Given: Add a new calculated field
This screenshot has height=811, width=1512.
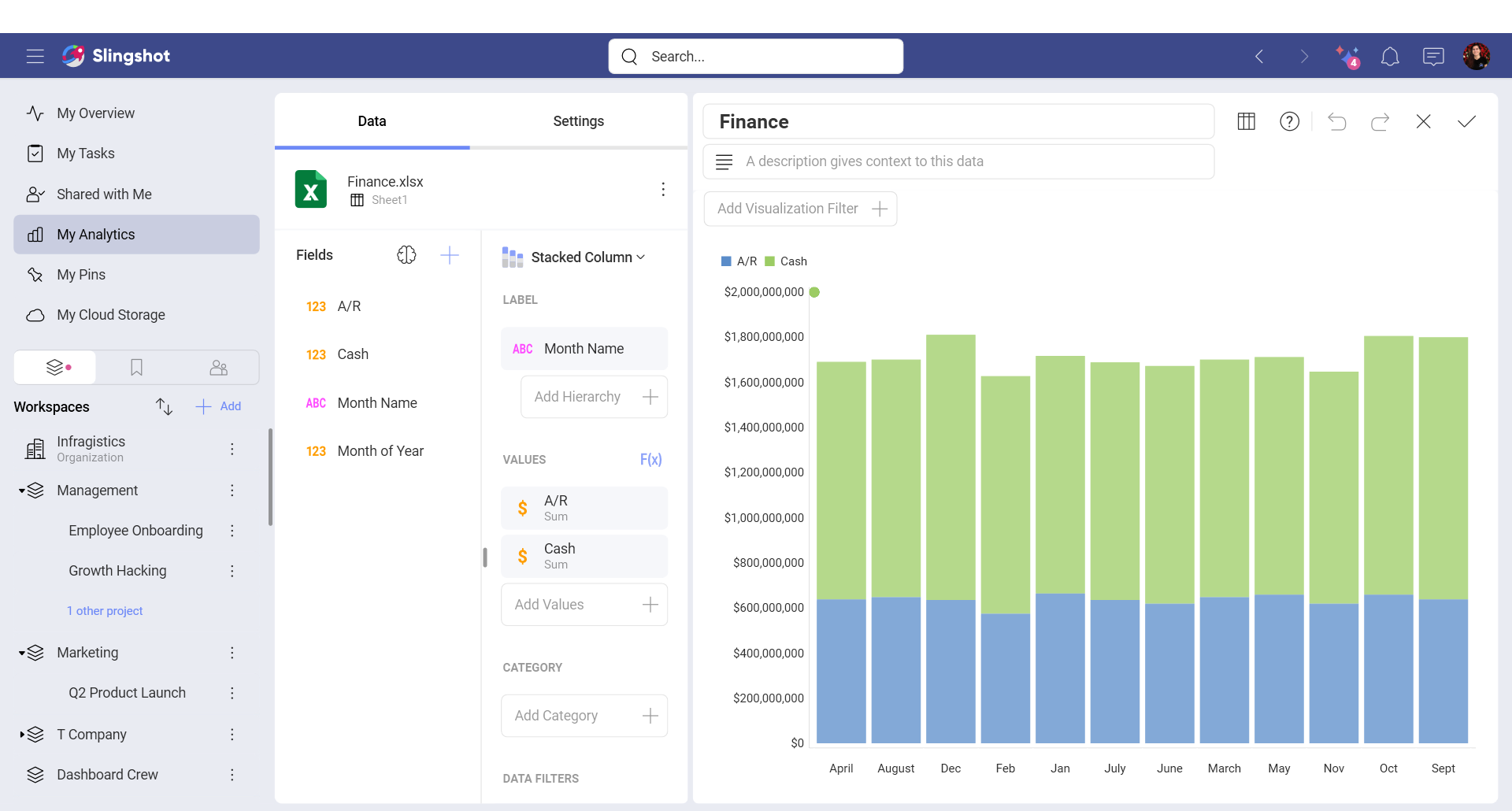Looking at the screenshot, I should pos(450,255).
